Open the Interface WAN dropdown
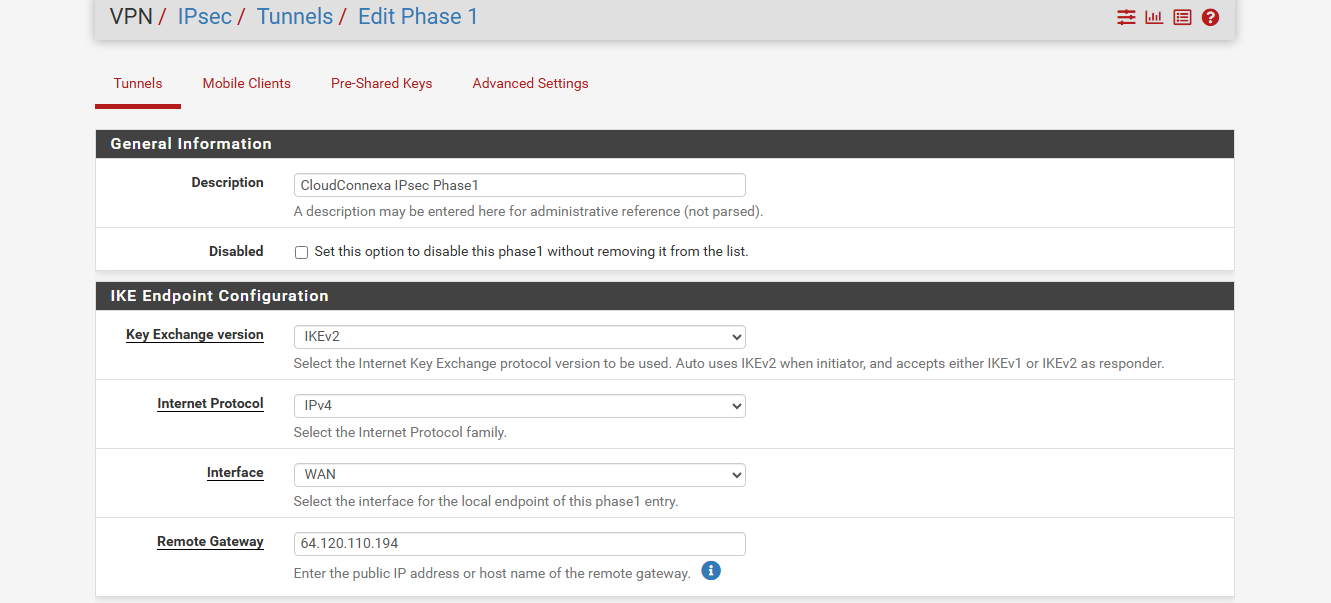The height and width of the screenshot is (603, 1331). 519,475
